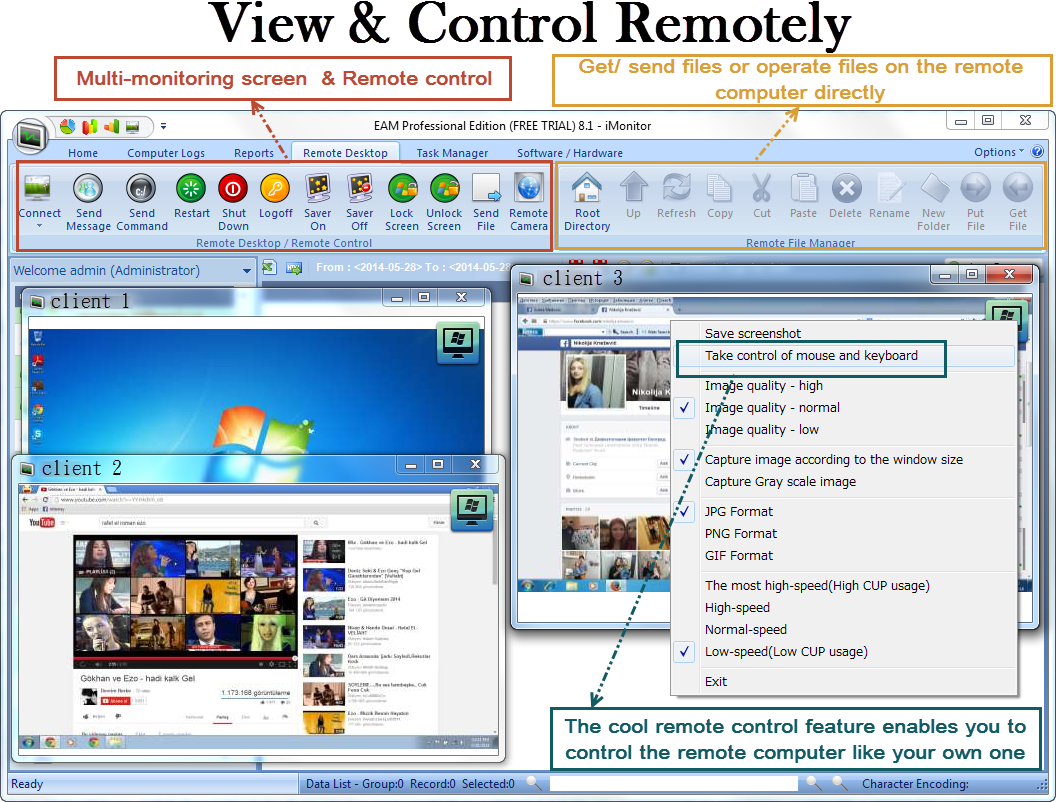Viewport: 1056px width, 802px height.
Task: Click Exit in the context menu
Action: click(x=716, y=682)
